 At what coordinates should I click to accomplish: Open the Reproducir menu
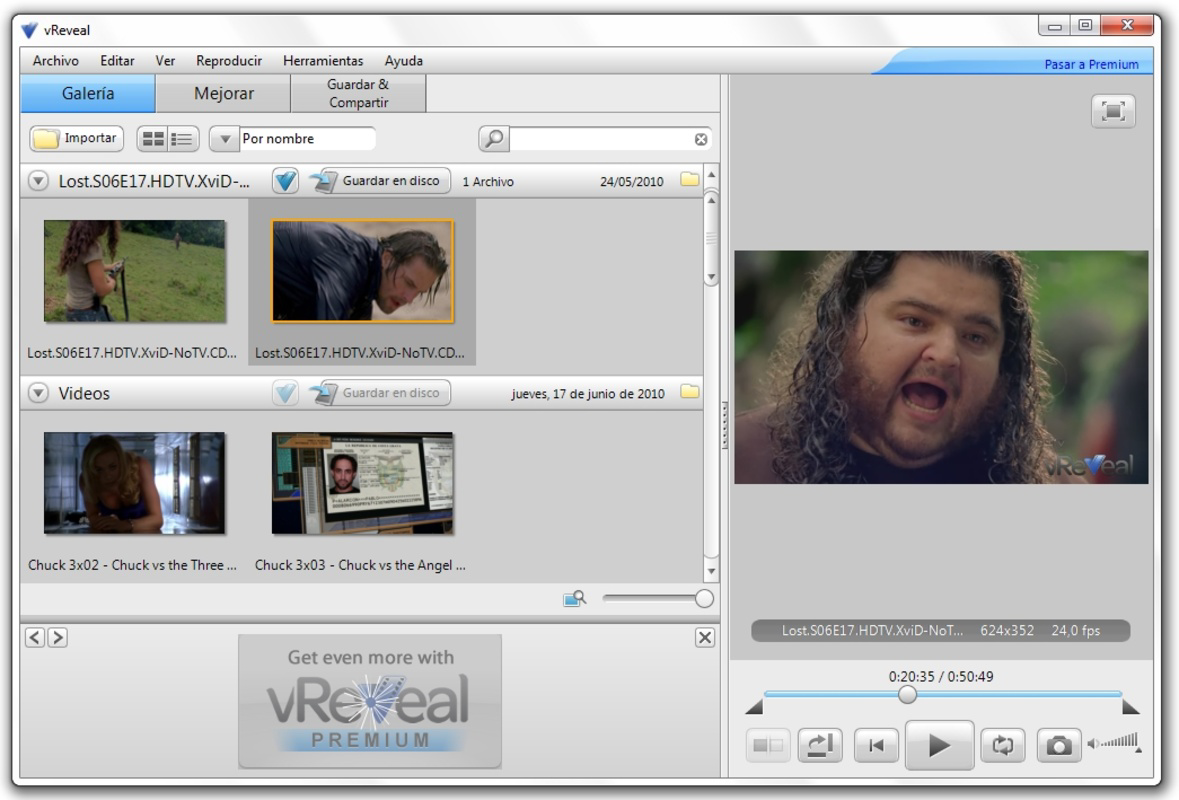point(229,61)
